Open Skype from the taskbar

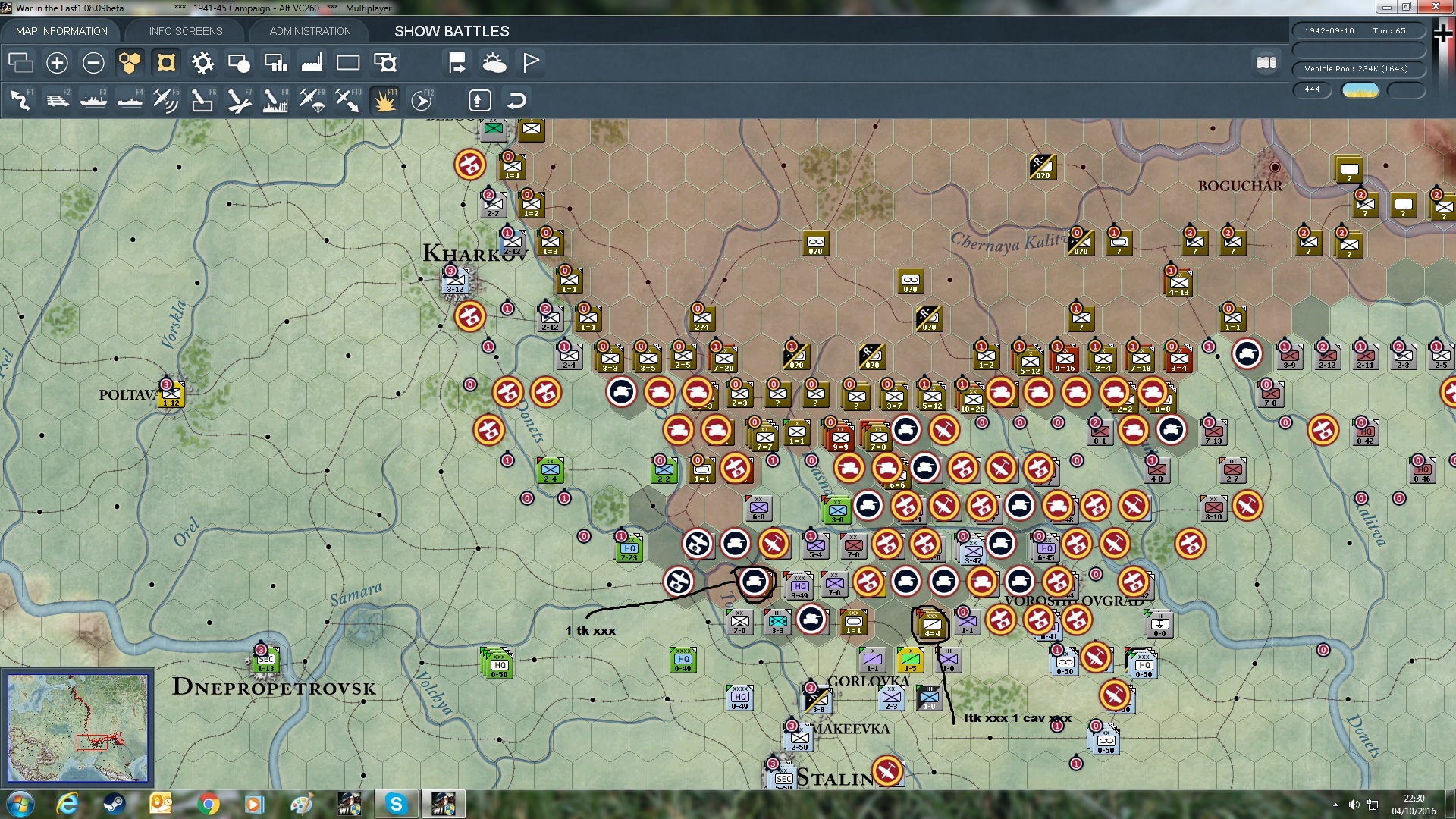(396, 804)
